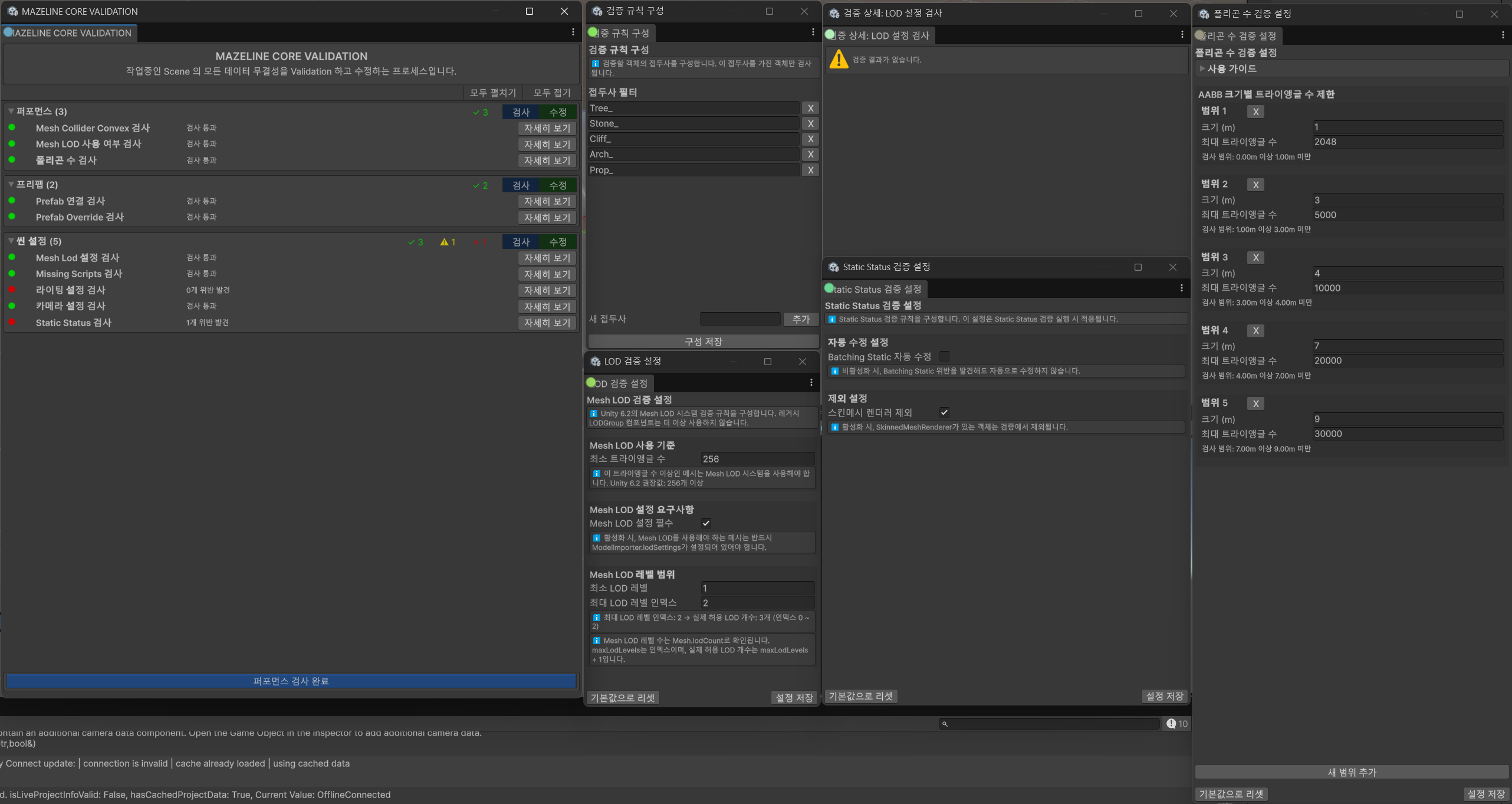Enable Batching Static 자동 수정 checkbox
Image resolution: width=1512 pixels, height=804 pixels.
[944, 356]
